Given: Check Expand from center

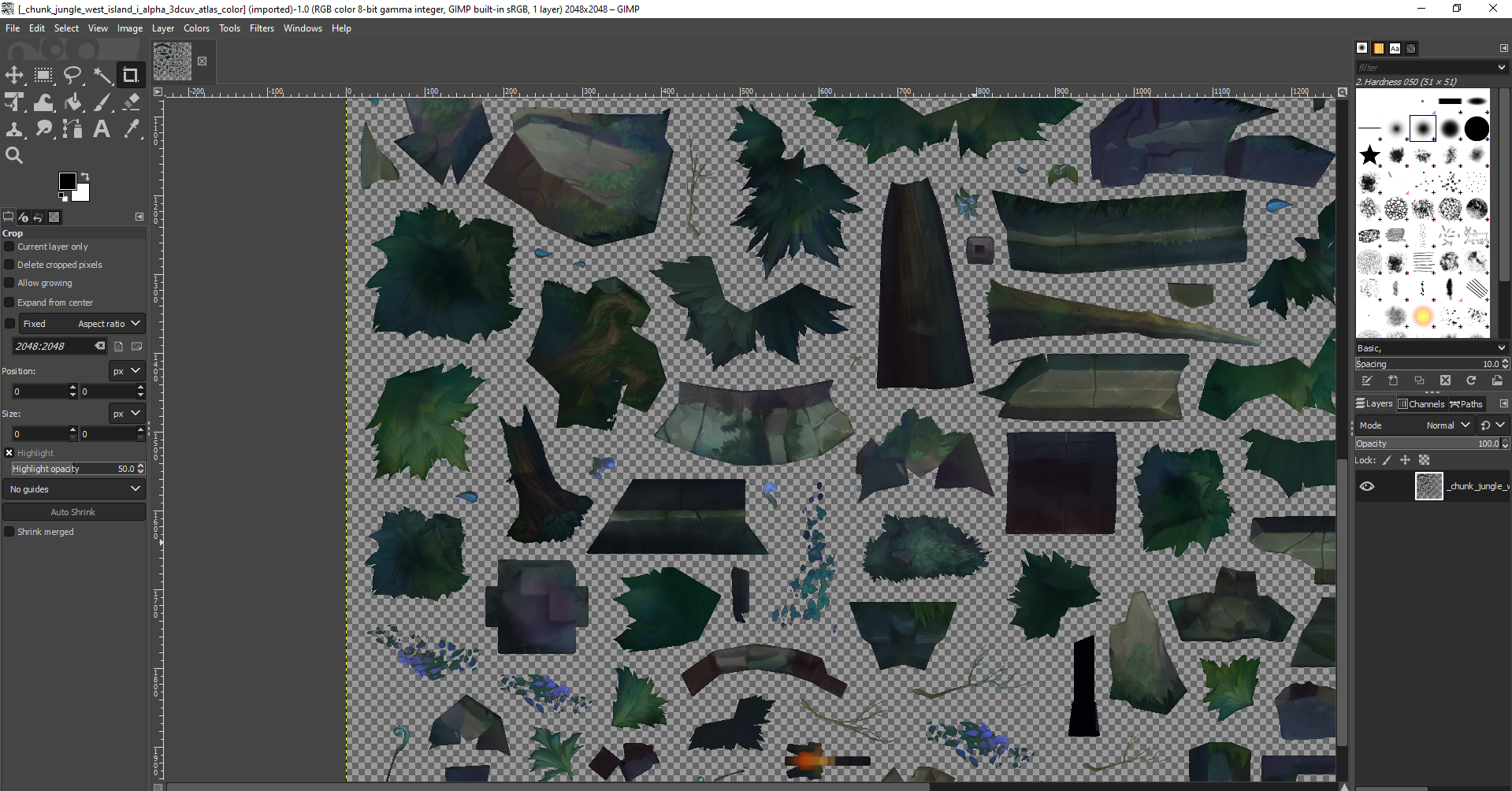Looking at the screenshot, I should coord(9,303).
